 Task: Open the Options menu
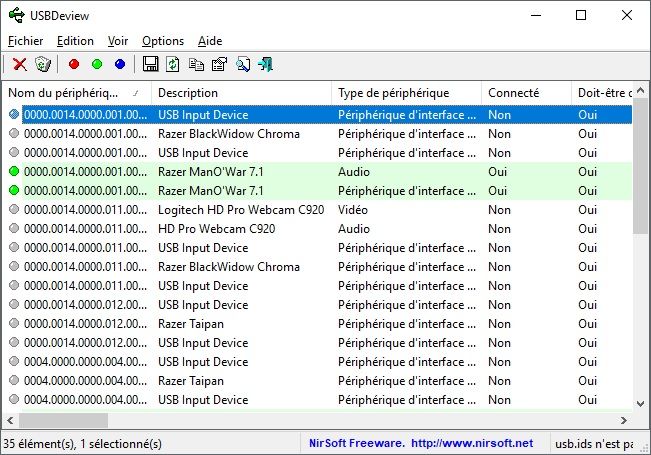163,41
